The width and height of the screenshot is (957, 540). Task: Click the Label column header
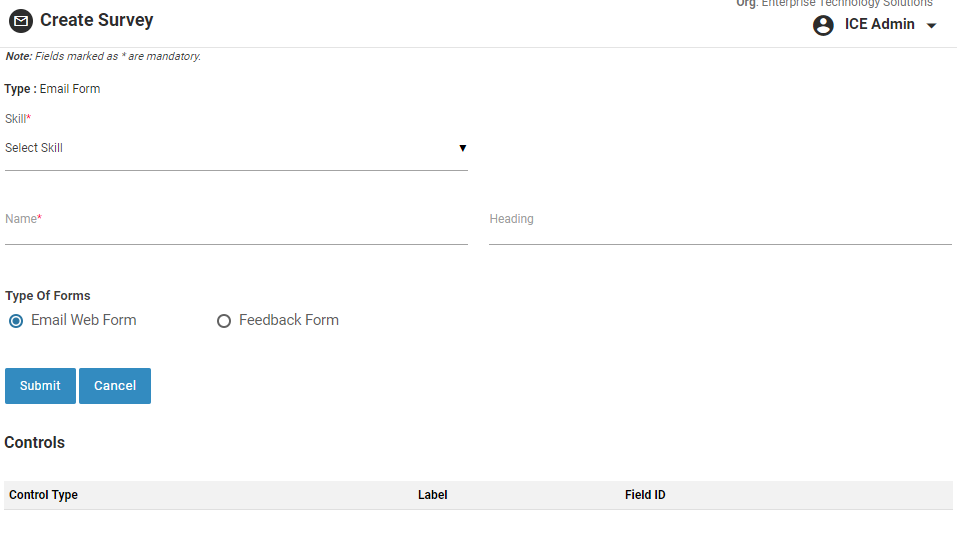pos(432,495)
